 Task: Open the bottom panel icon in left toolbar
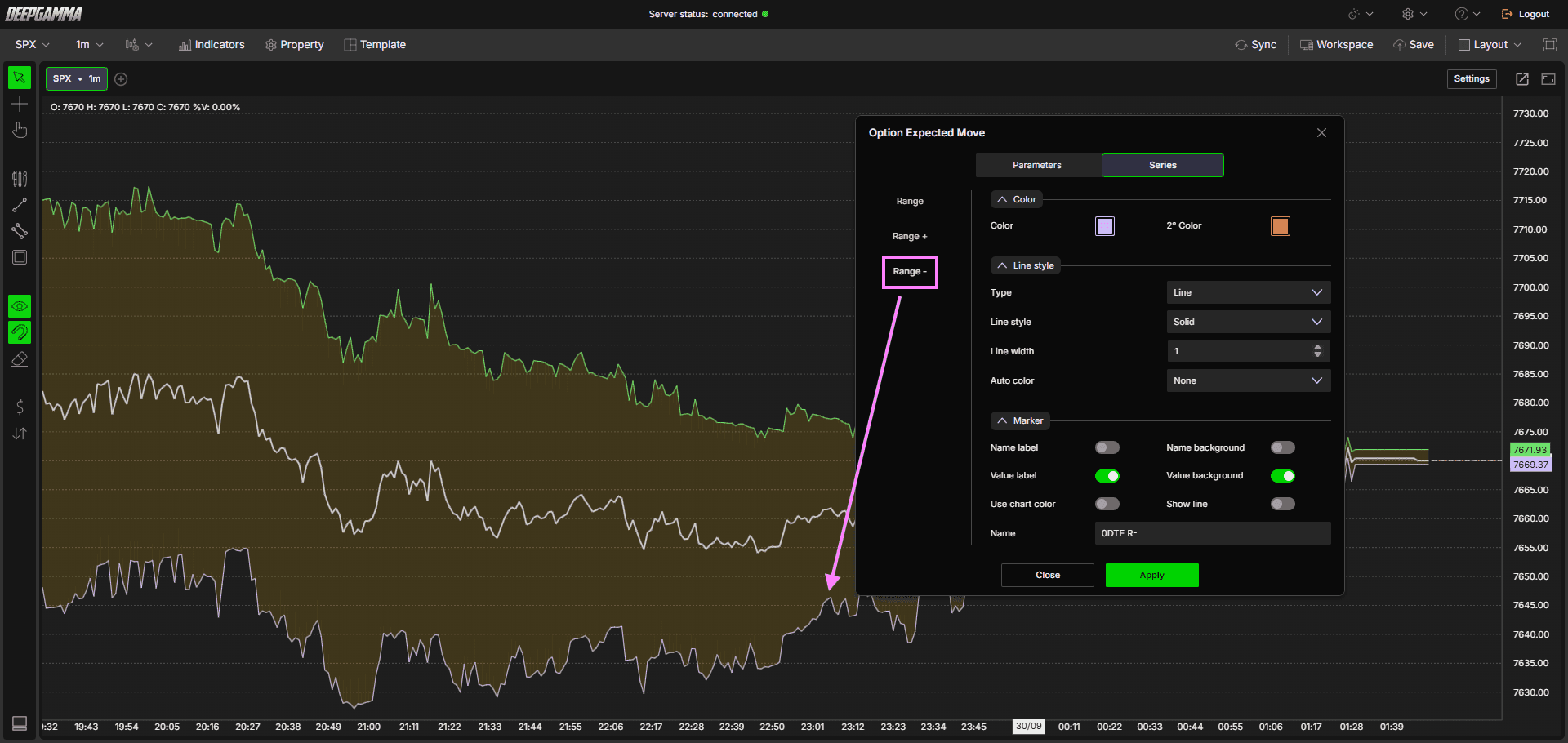[x=20, y=723]
